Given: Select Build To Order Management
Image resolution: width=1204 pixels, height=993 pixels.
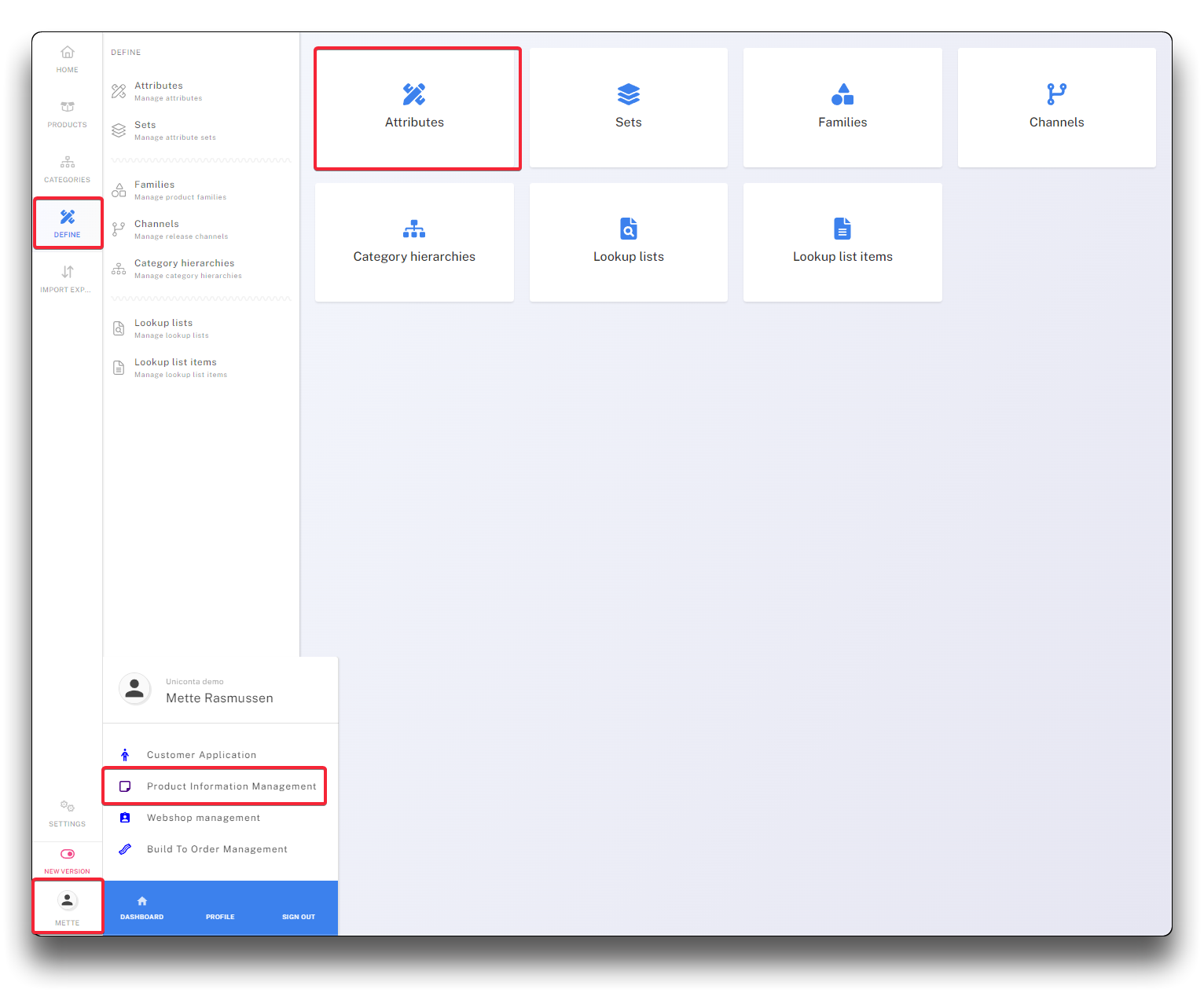Looking at the screenshot, I should coord(217,849).
